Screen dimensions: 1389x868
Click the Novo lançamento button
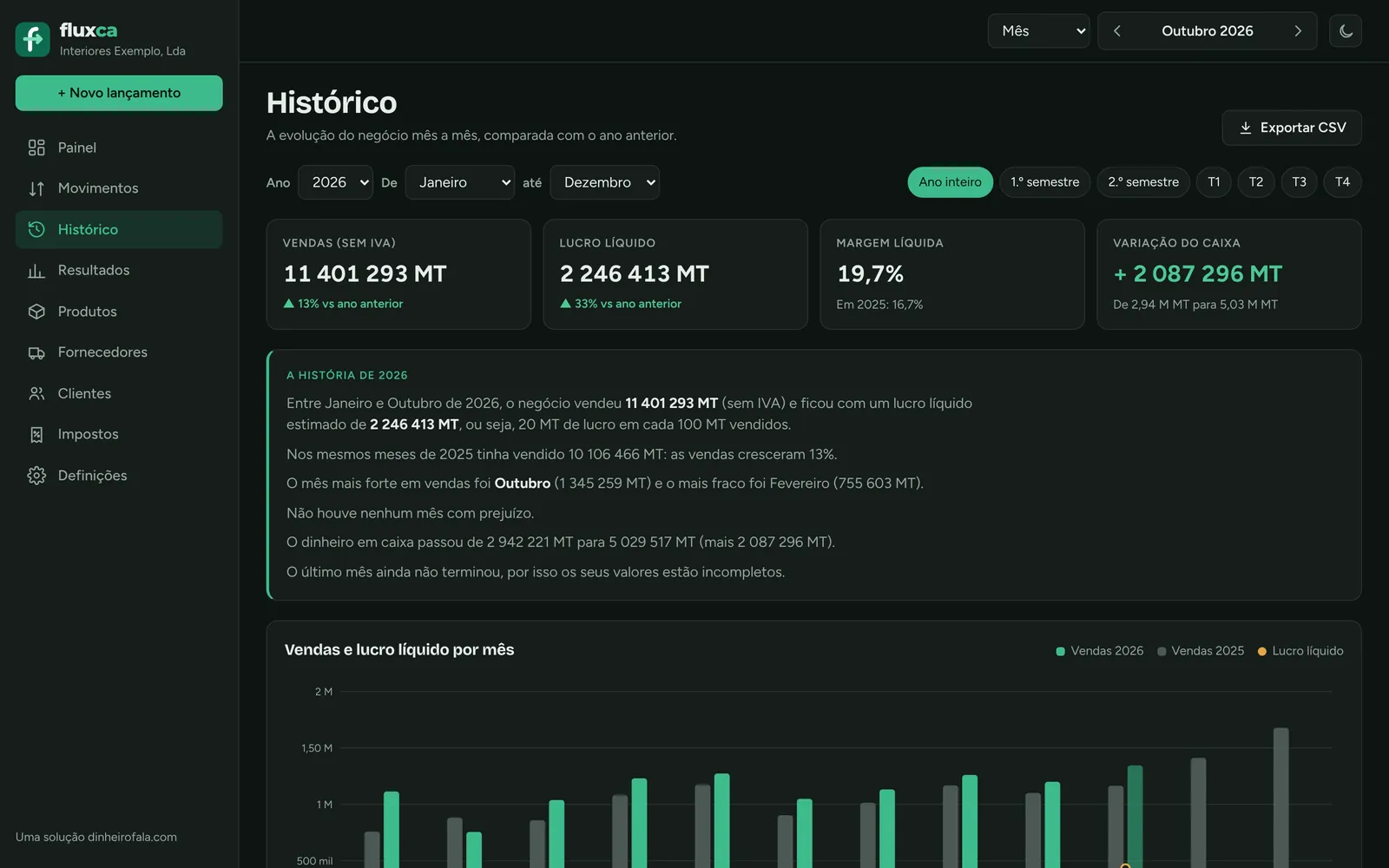(119, 93)
